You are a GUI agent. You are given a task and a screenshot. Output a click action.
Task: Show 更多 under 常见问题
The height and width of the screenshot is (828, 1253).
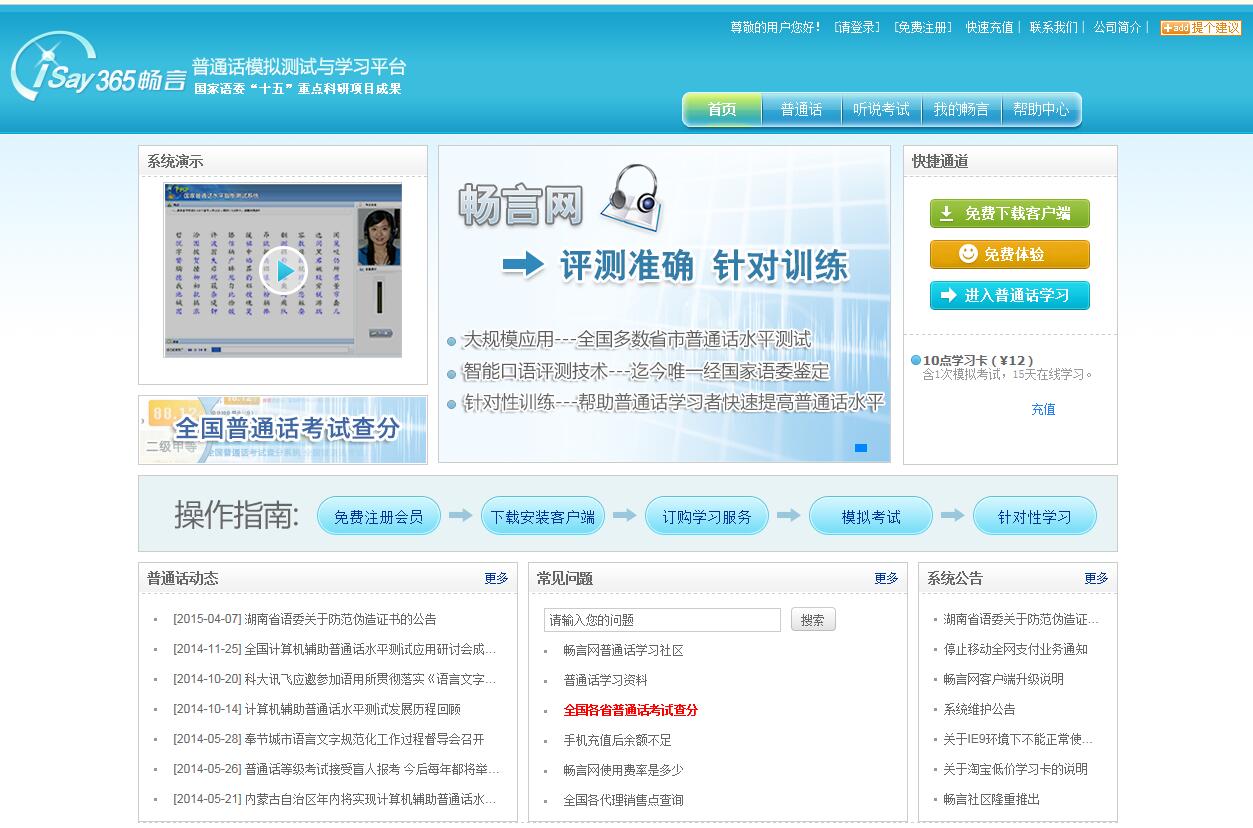pyautogui.click(x=886, y=578)
